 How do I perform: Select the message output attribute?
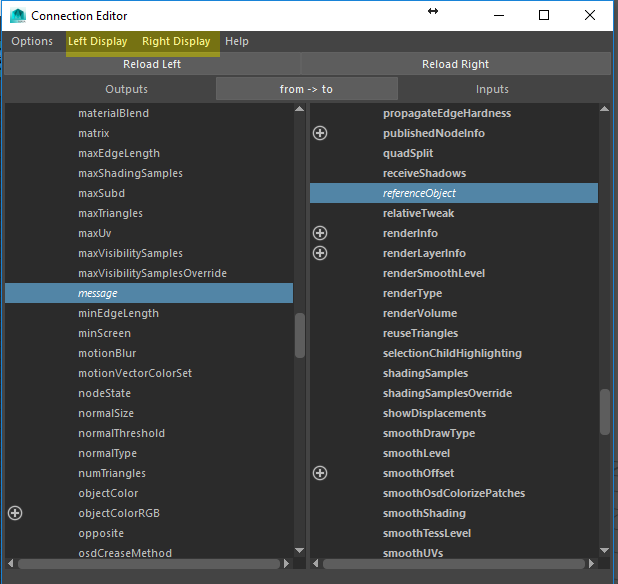pyautogui.click(x=98, y=293)
